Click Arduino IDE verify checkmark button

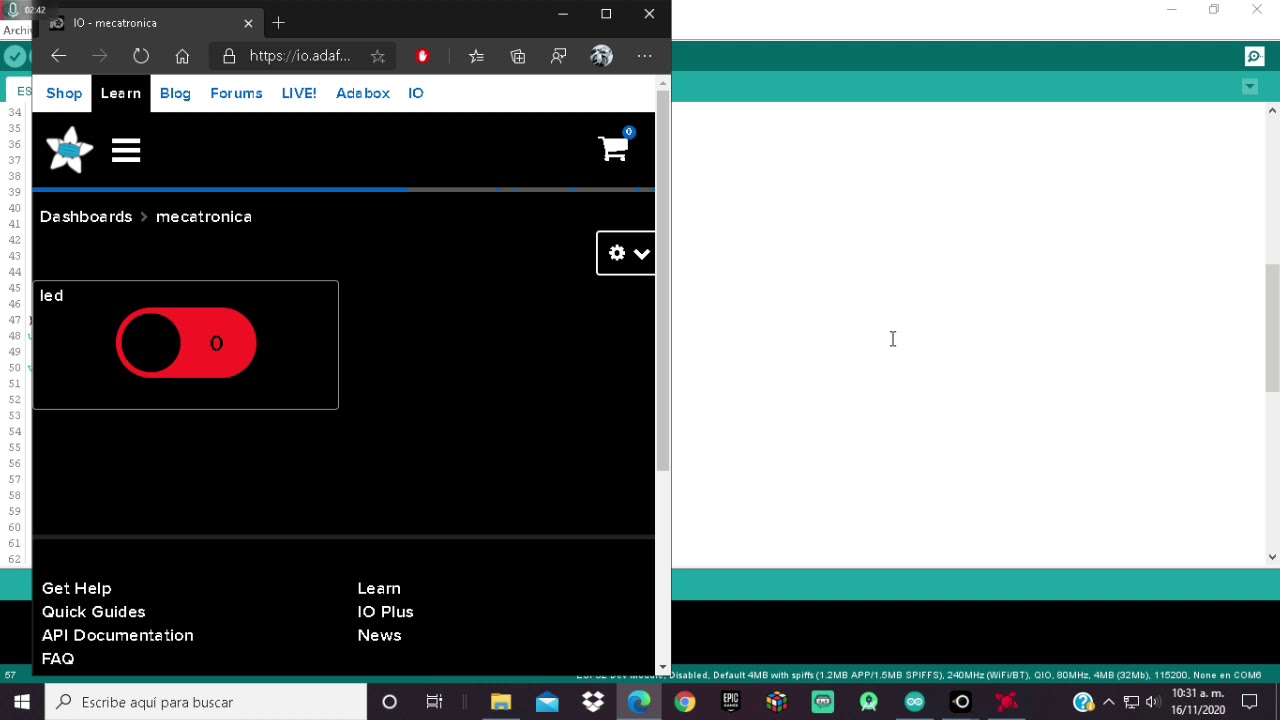[x=15, y=56]
